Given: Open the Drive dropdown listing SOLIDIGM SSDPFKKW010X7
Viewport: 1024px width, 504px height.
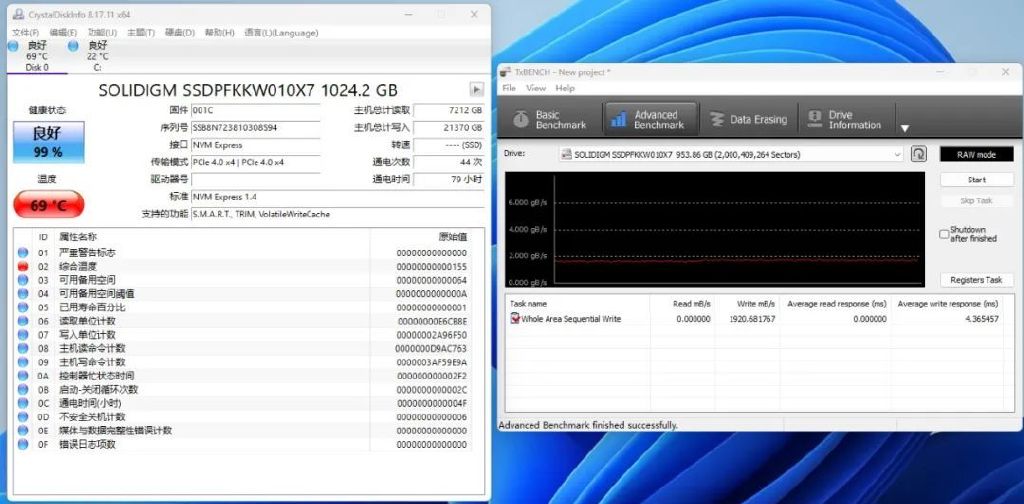Looking at the screenshot, I should (x=731, y=155).
